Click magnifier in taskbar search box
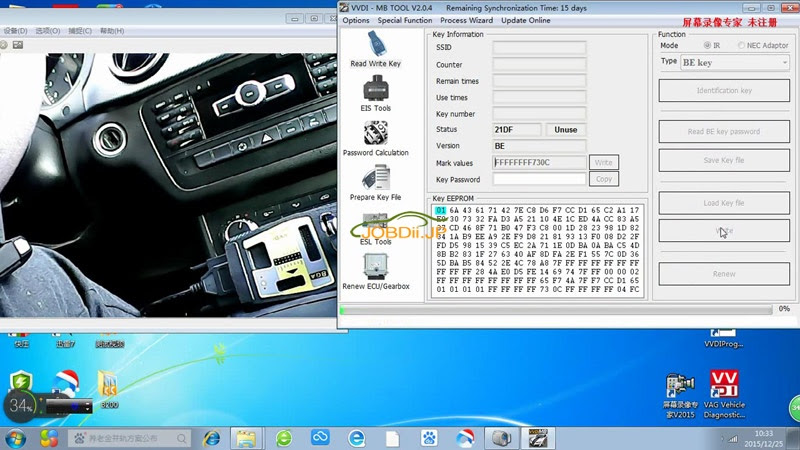This screenshot has width=800, height=450. click(x=182, y=438)
